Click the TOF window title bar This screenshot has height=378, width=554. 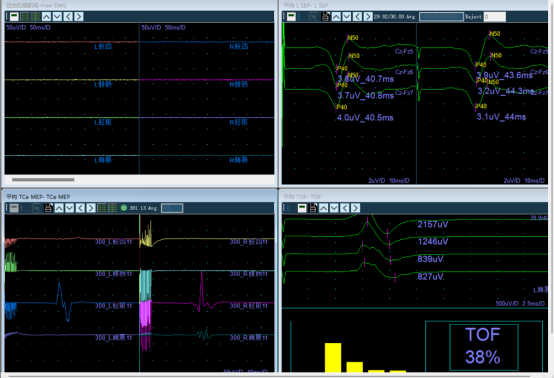[x=415, y=196]
